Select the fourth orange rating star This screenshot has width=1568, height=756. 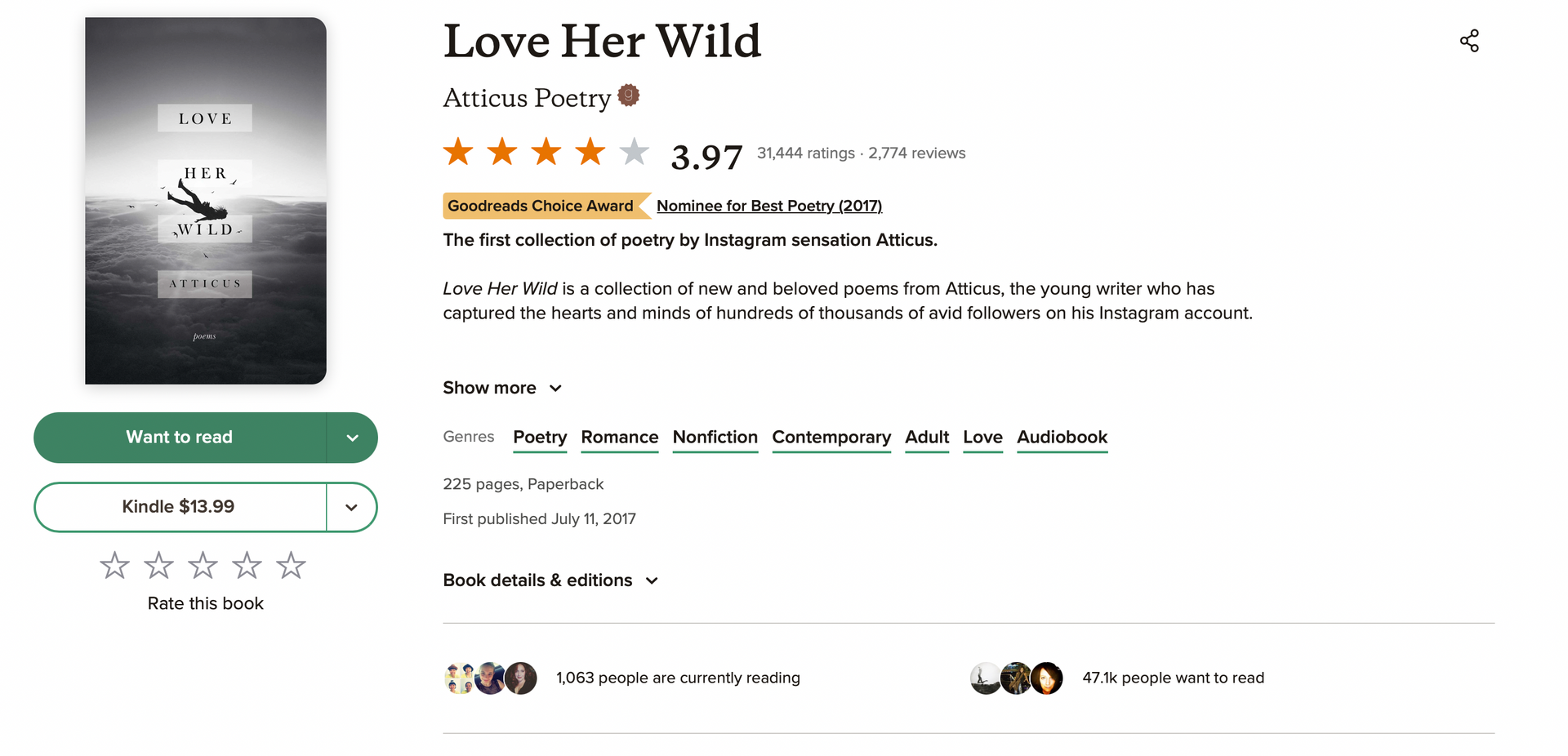point(590,151)
